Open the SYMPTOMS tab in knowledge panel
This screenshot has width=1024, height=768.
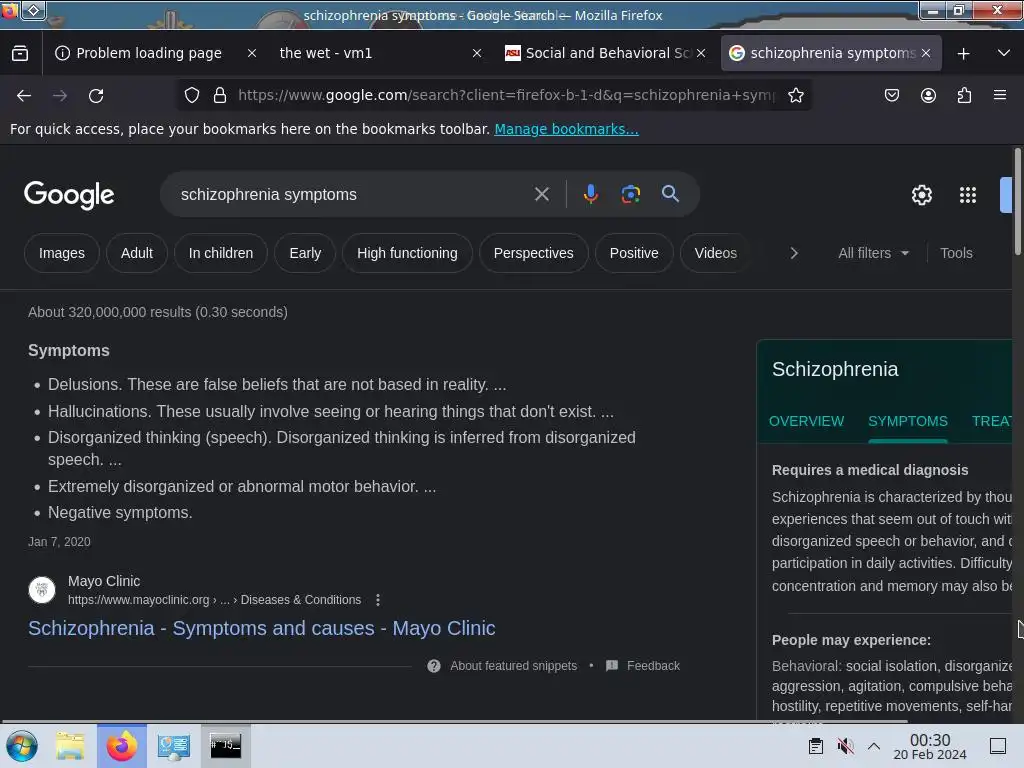pyautogui.click(x=908, y=421)
